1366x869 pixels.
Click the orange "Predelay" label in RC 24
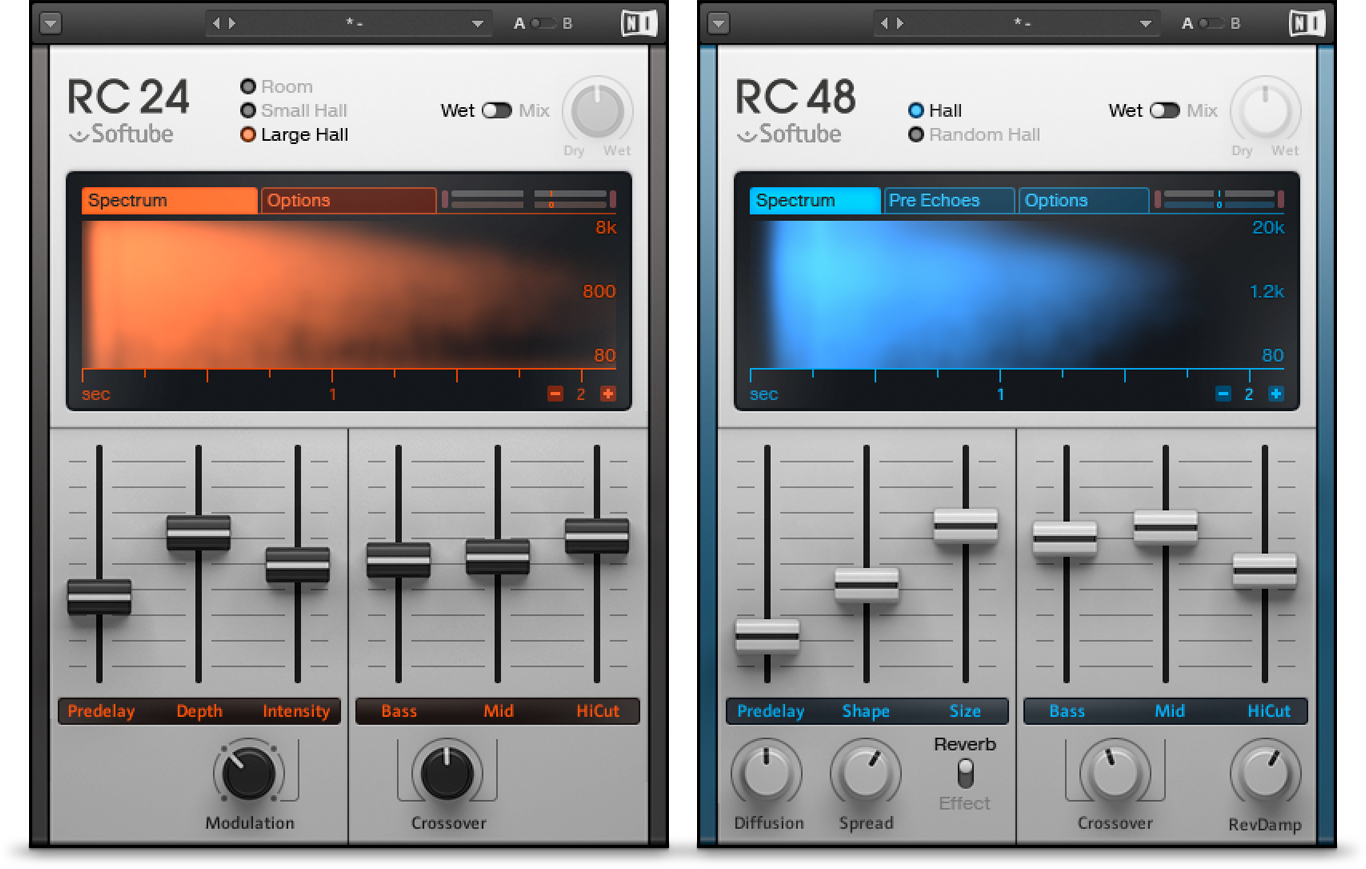click(101, 711)
